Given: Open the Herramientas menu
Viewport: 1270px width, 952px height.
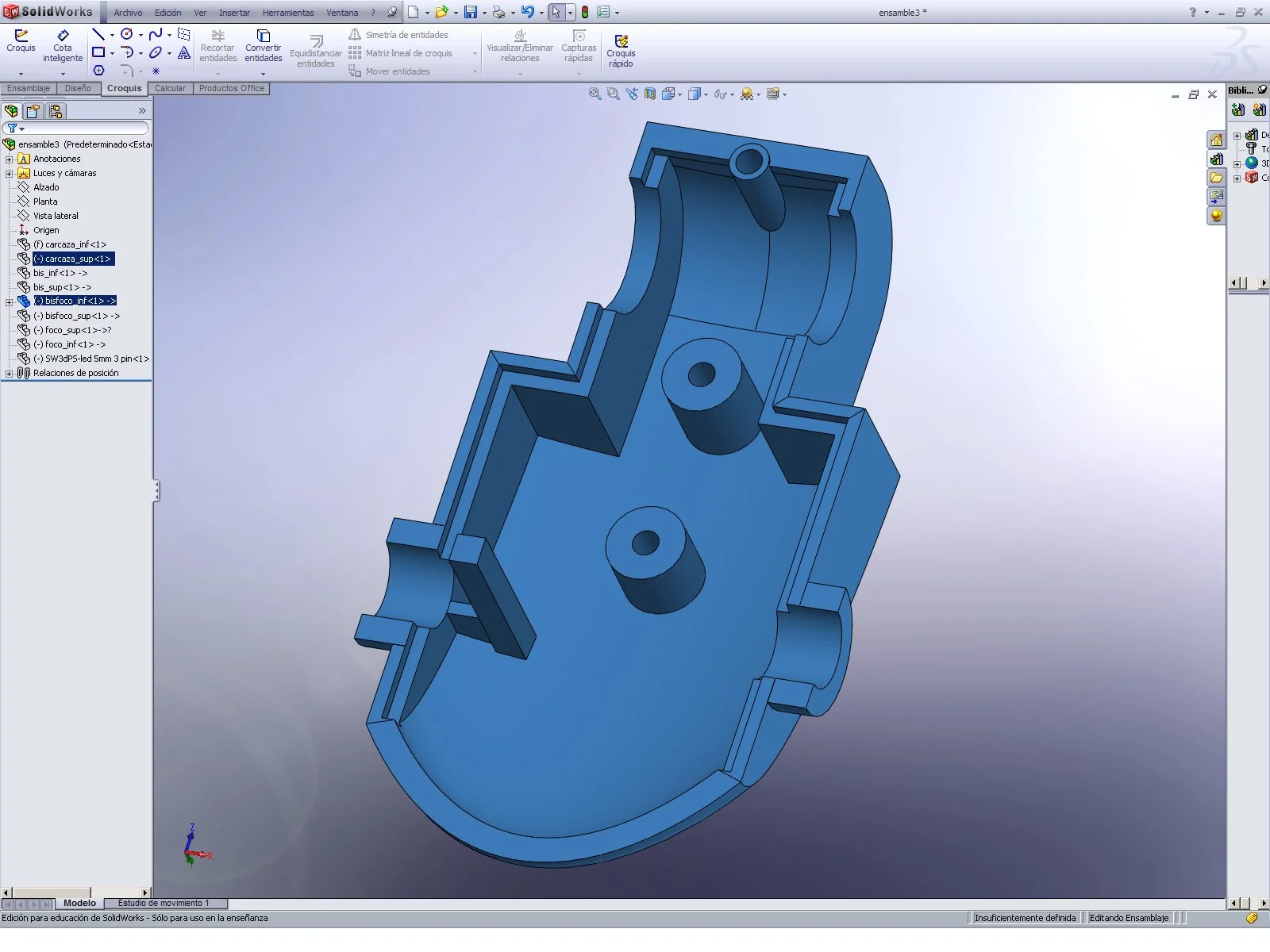Looking at the screenshot, I should click(x=288, y=13).
